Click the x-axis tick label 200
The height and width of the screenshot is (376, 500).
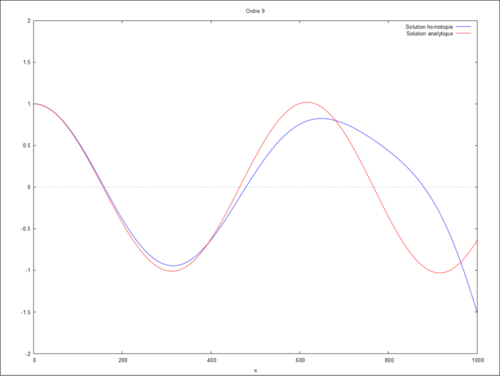[x=123, y=360]
